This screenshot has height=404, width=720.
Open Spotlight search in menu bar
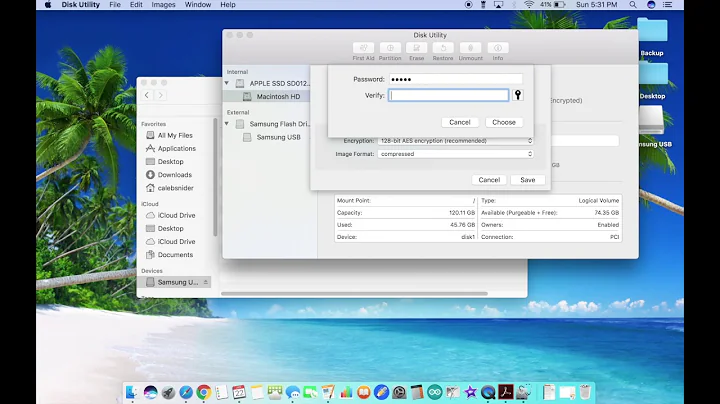point(633,5)
